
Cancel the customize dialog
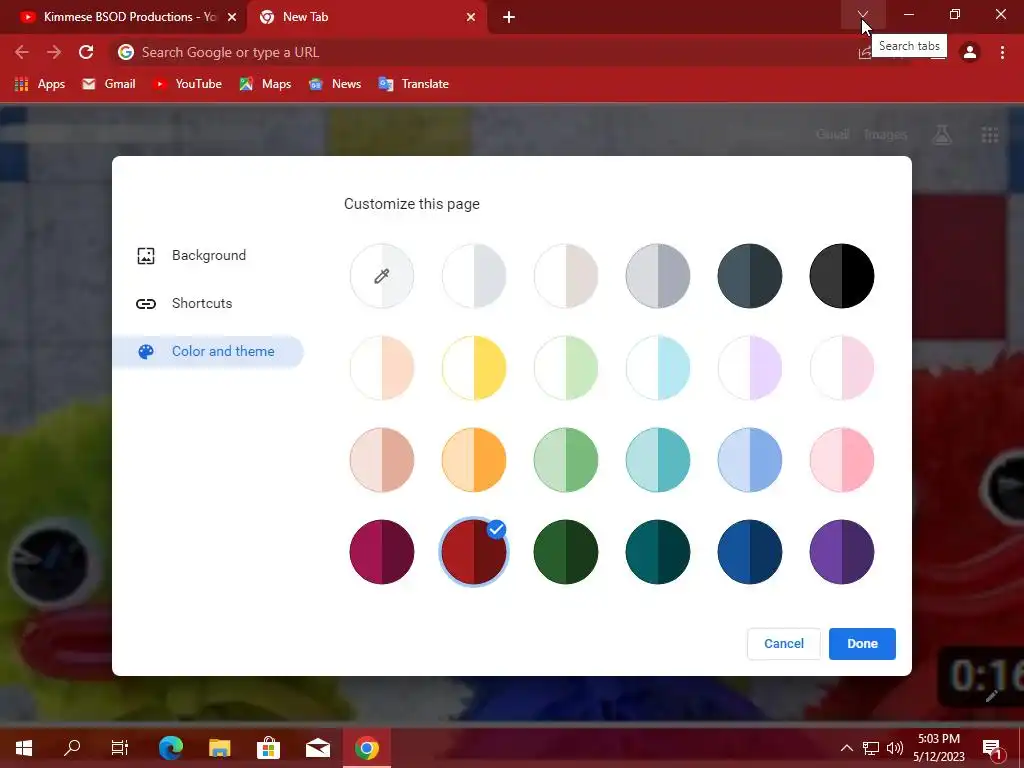[x=784, y=644]
